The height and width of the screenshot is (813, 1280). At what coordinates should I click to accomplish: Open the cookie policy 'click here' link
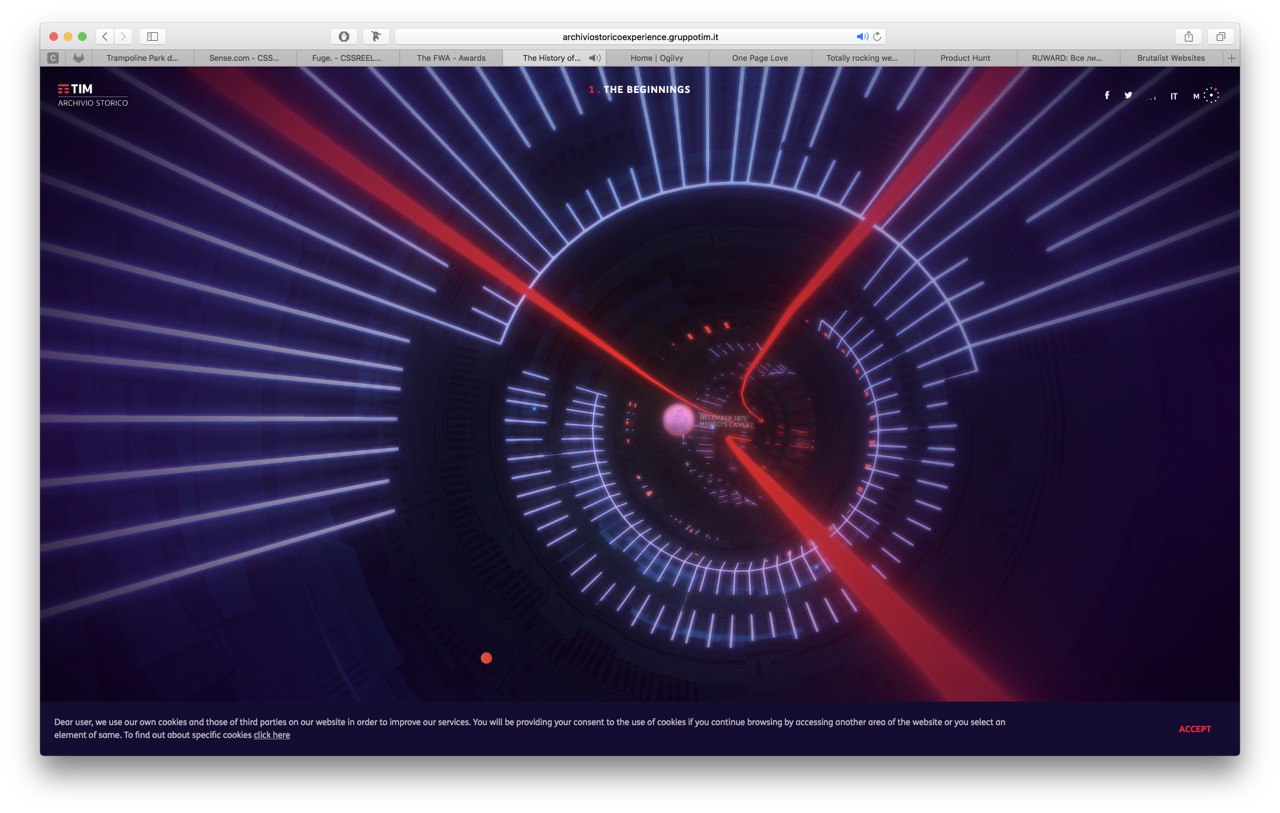pos(272,735)
